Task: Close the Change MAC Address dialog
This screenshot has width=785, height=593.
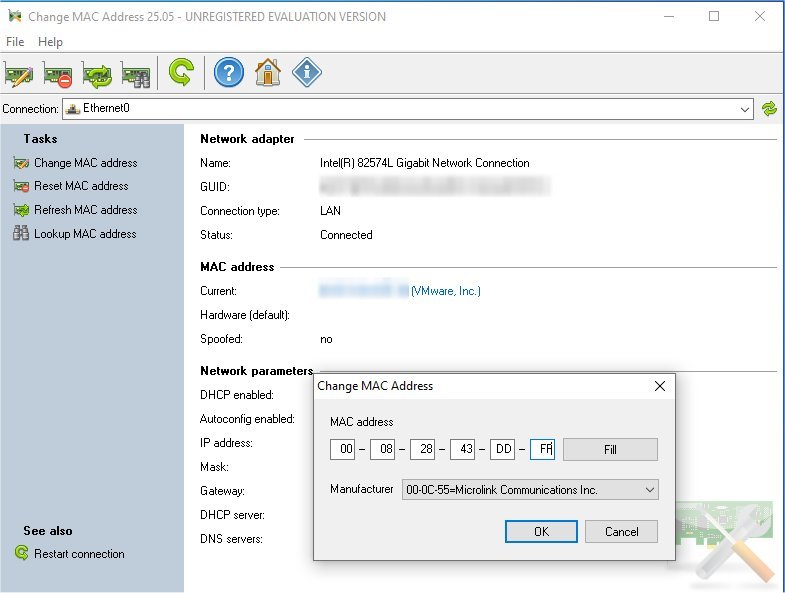Action: (660, 386)
